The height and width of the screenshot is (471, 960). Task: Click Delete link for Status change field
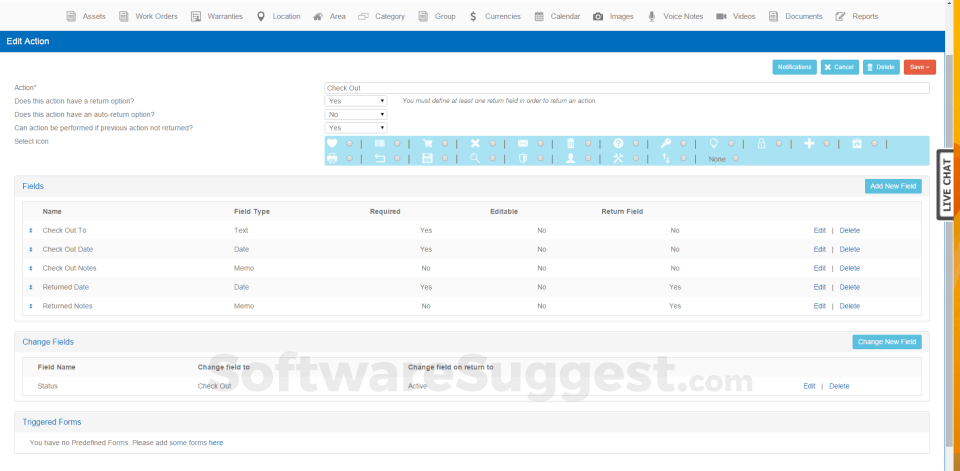click(x=839, y=386)
